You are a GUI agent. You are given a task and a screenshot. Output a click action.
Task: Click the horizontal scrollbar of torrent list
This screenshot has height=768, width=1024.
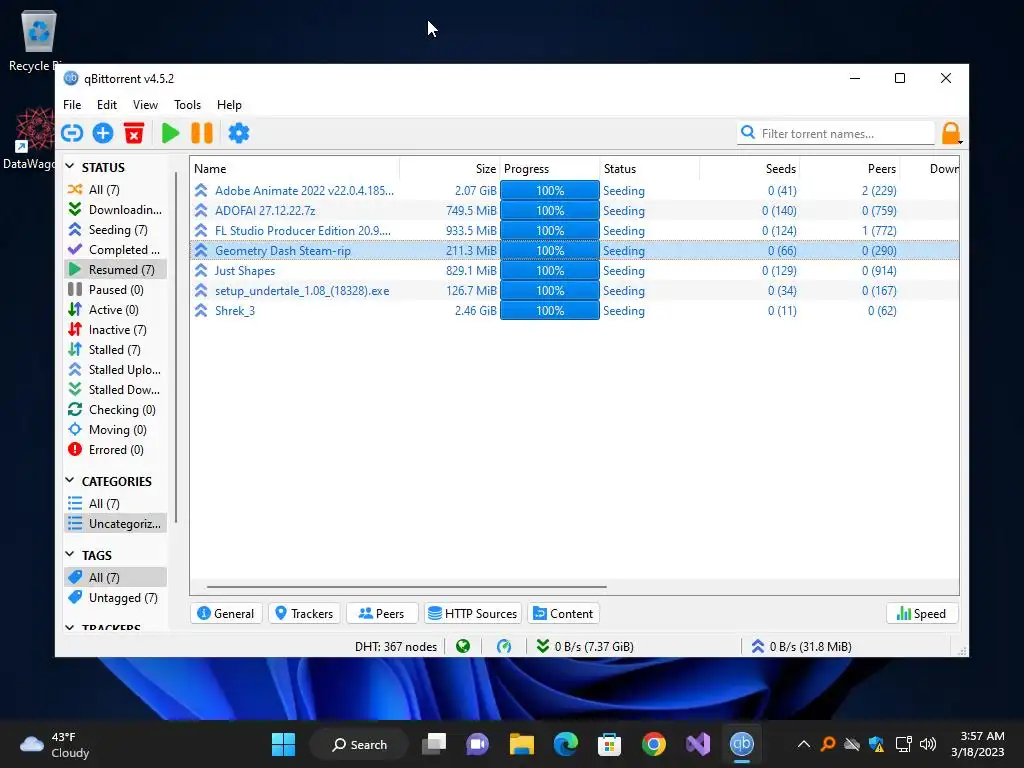(x=407, y=586)
